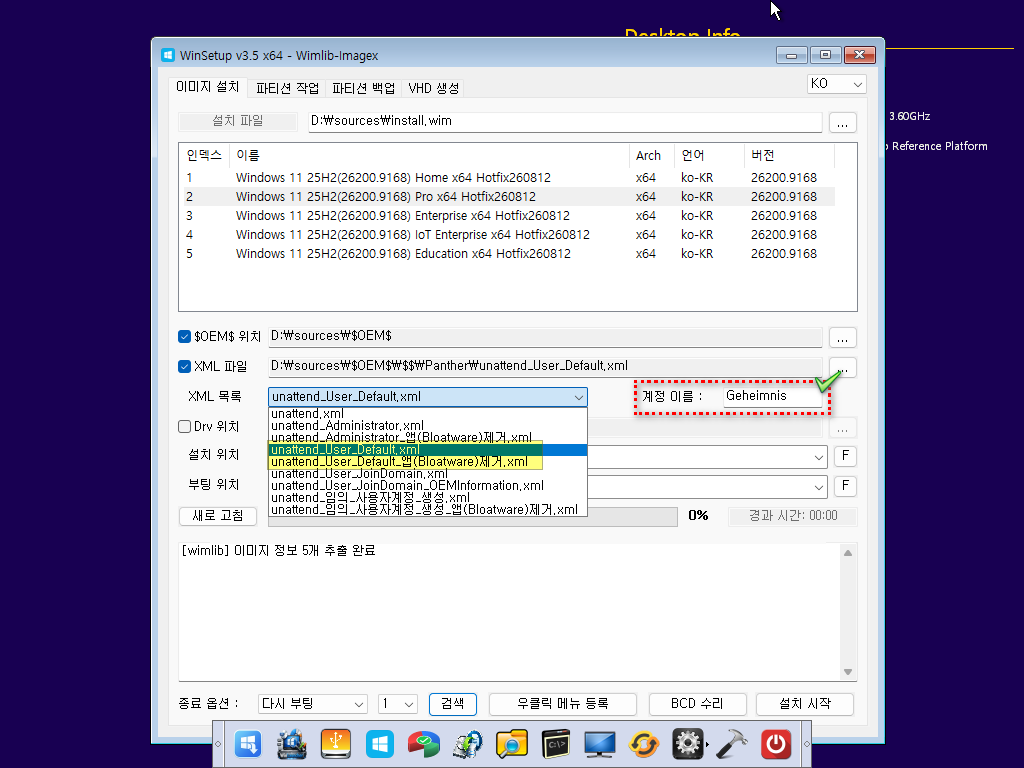Switch to the 이미지 설치 tab
The width and height of the screenshot is (1024, 768).
tap(208, 87)
